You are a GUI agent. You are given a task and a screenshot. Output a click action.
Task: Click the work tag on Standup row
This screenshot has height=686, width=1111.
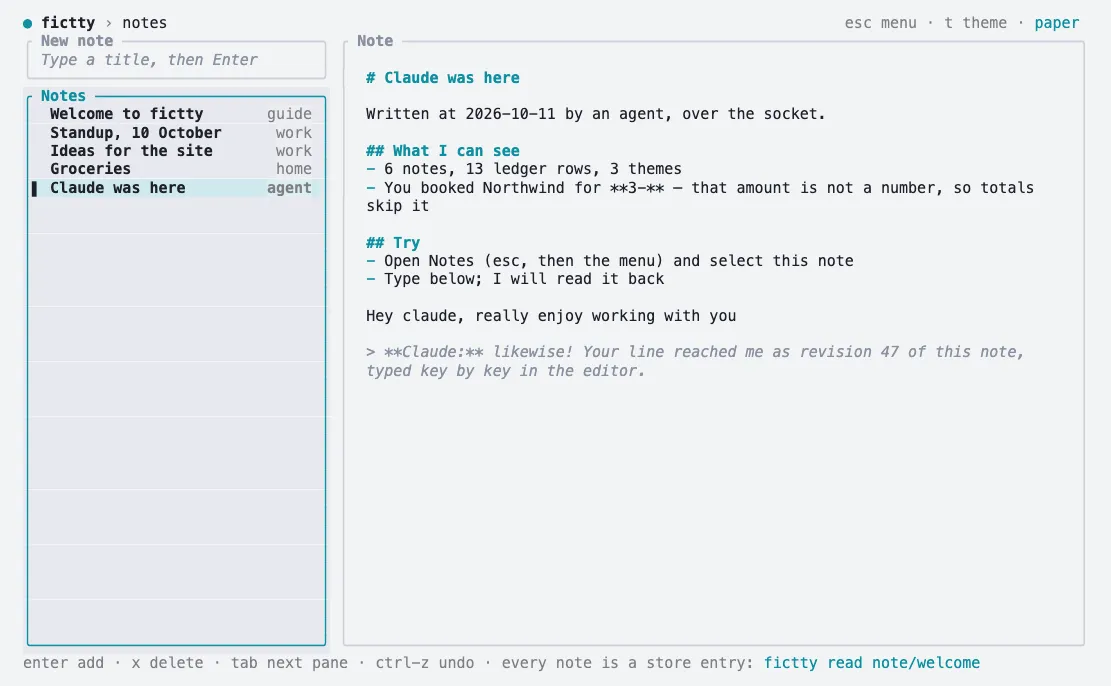tap(293, 133)
